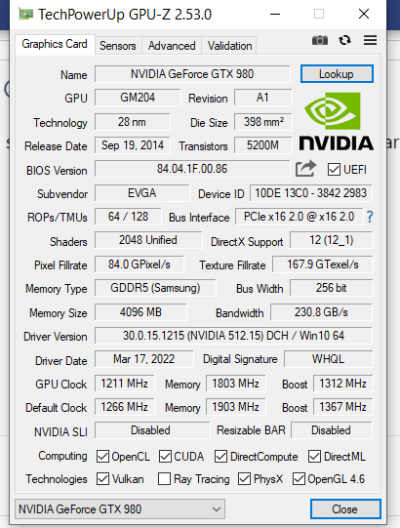400x528 pixels.
Task: Click the GPU-Z title bar app icon
Action: pos(26,14)
